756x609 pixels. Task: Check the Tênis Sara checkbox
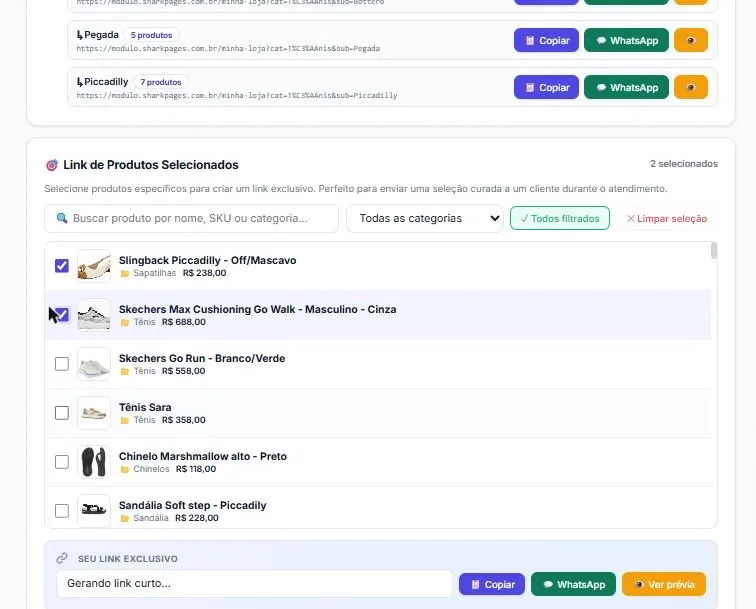coord(62,413)
